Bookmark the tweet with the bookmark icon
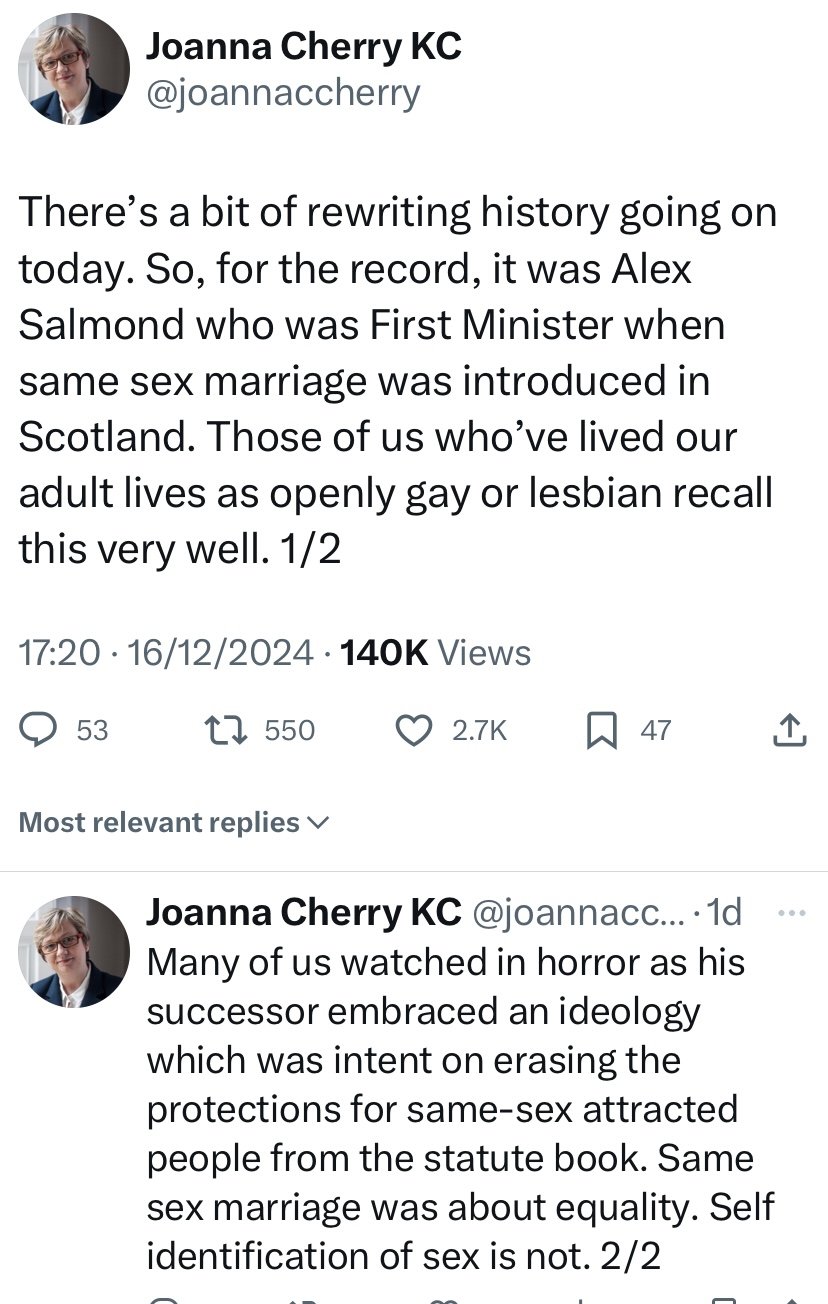 pos(602,732)
